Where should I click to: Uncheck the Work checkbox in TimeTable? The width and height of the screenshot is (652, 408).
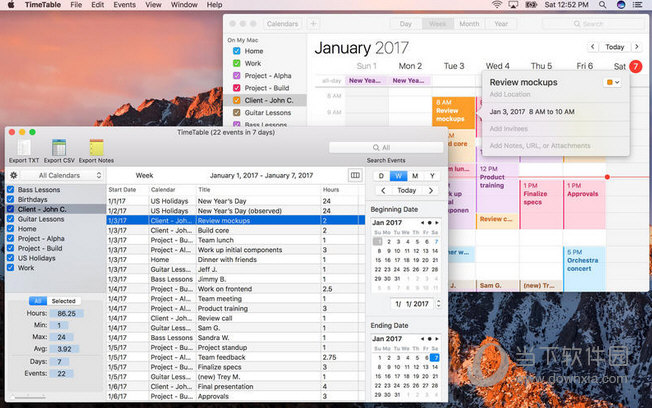click(10, 268)
